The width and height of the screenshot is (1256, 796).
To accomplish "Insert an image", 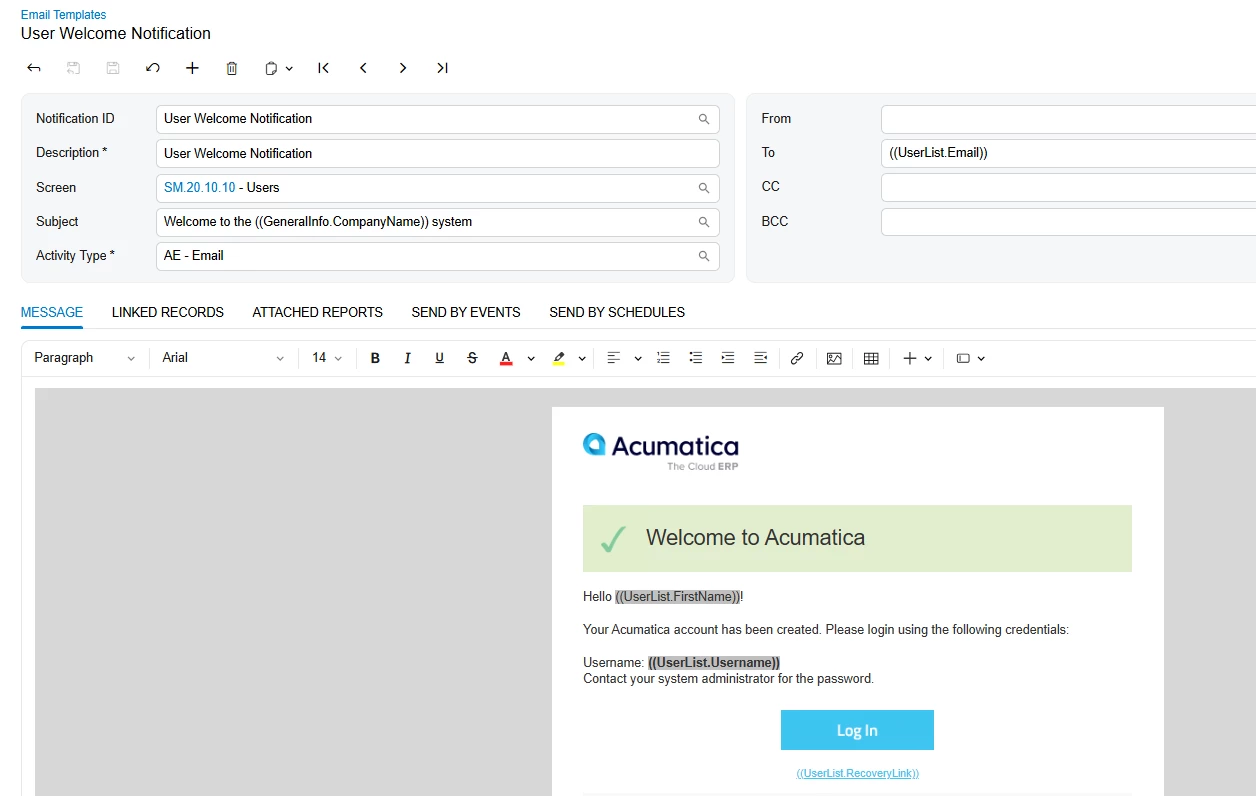I will tap(834, 358).
